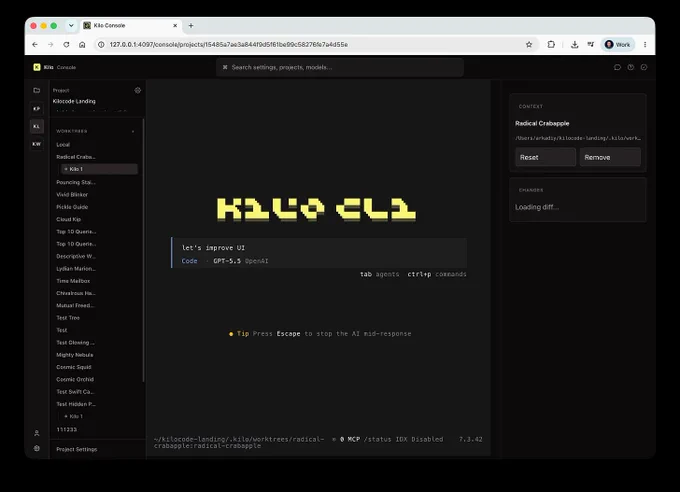The image size is (680, 492).
Task: Open the user account icon in the left rail
Action: point(37,433)
